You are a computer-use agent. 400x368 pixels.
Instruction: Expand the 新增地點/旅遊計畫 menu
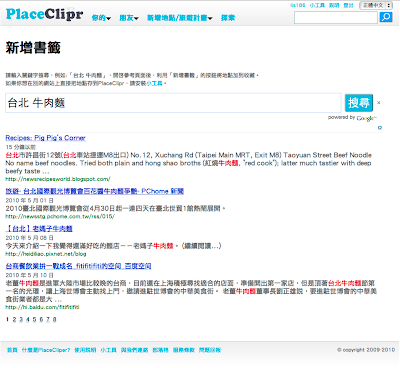coord(180,18)
